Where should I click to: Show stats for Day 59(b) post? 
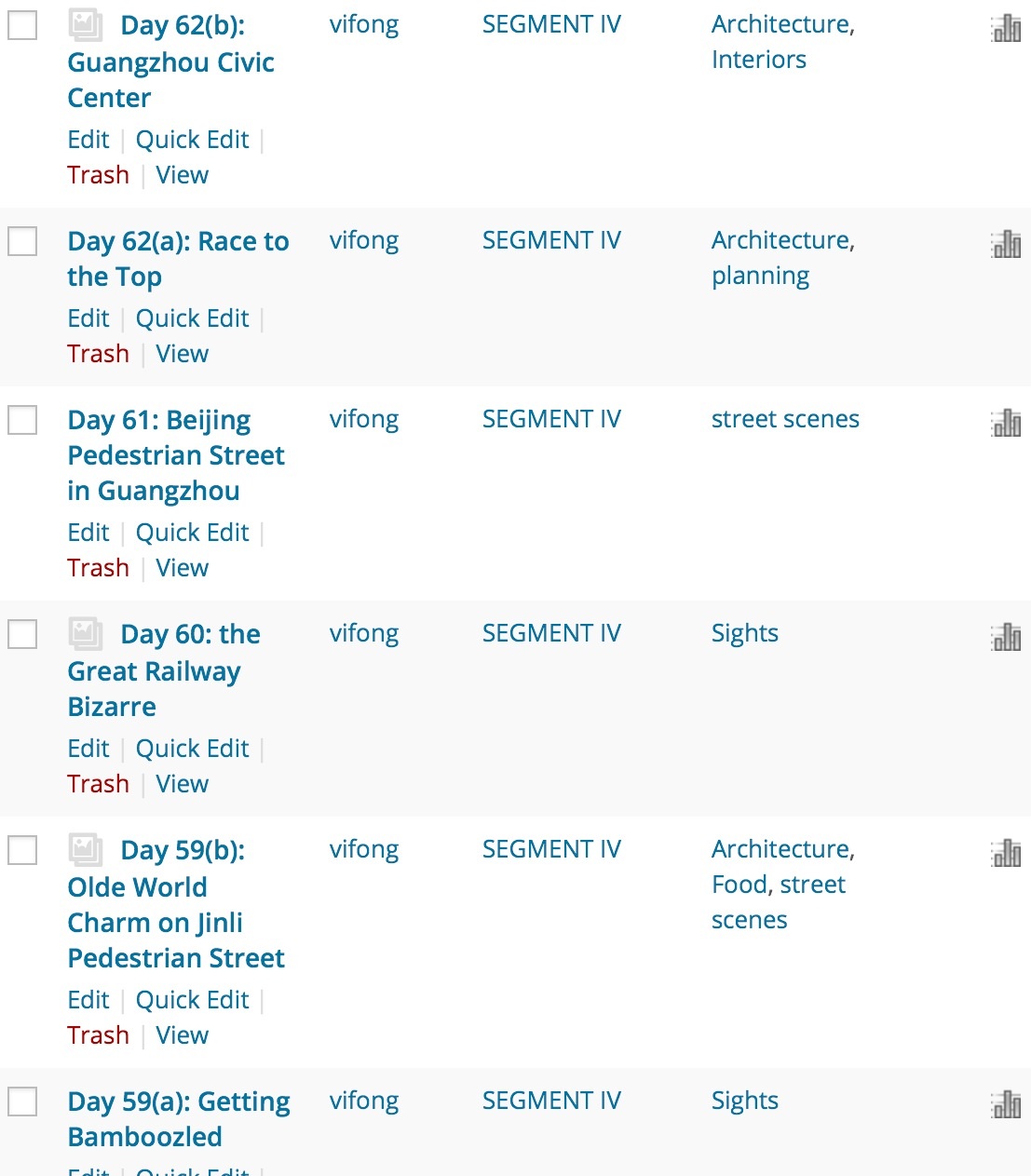click(1006, 854)
